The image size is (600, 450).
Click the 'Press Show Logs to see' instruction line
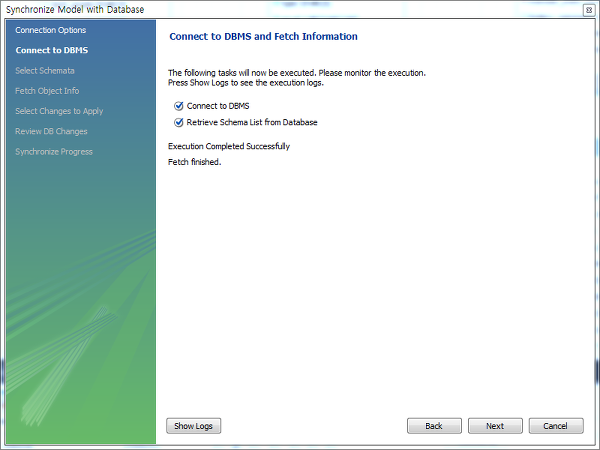click(x=246, y=83)
